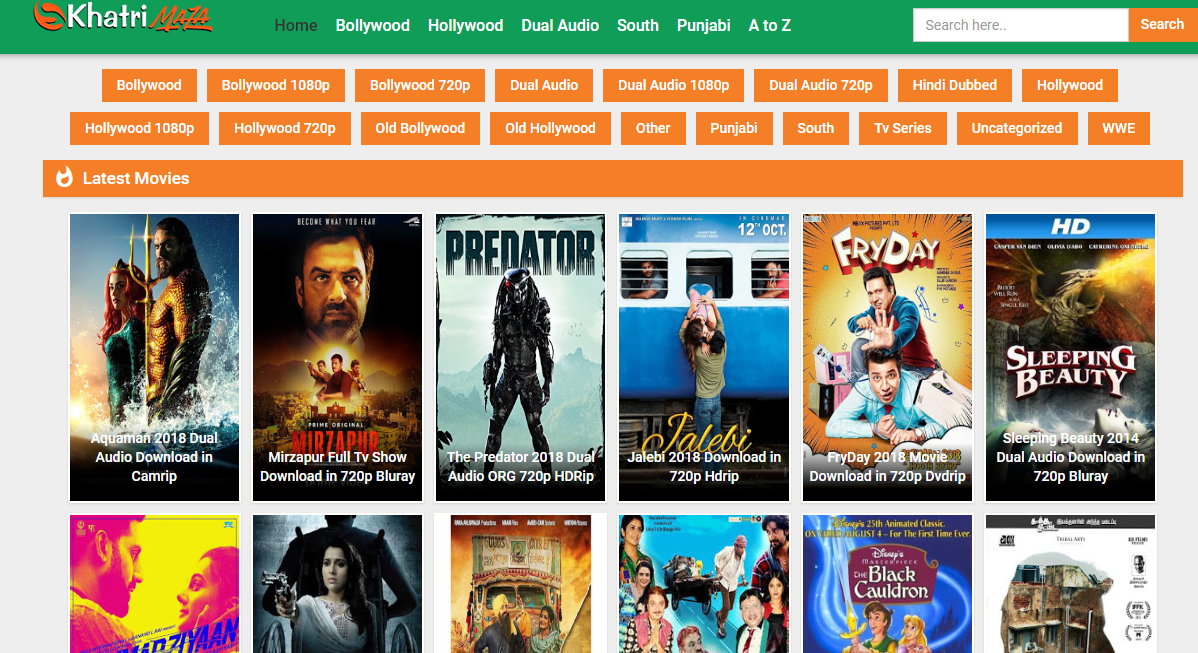Viewport: 1198px width, 653px height.
Task: Open the Mirzapur Full Tv Show poster
Action: tap(337, 357)
